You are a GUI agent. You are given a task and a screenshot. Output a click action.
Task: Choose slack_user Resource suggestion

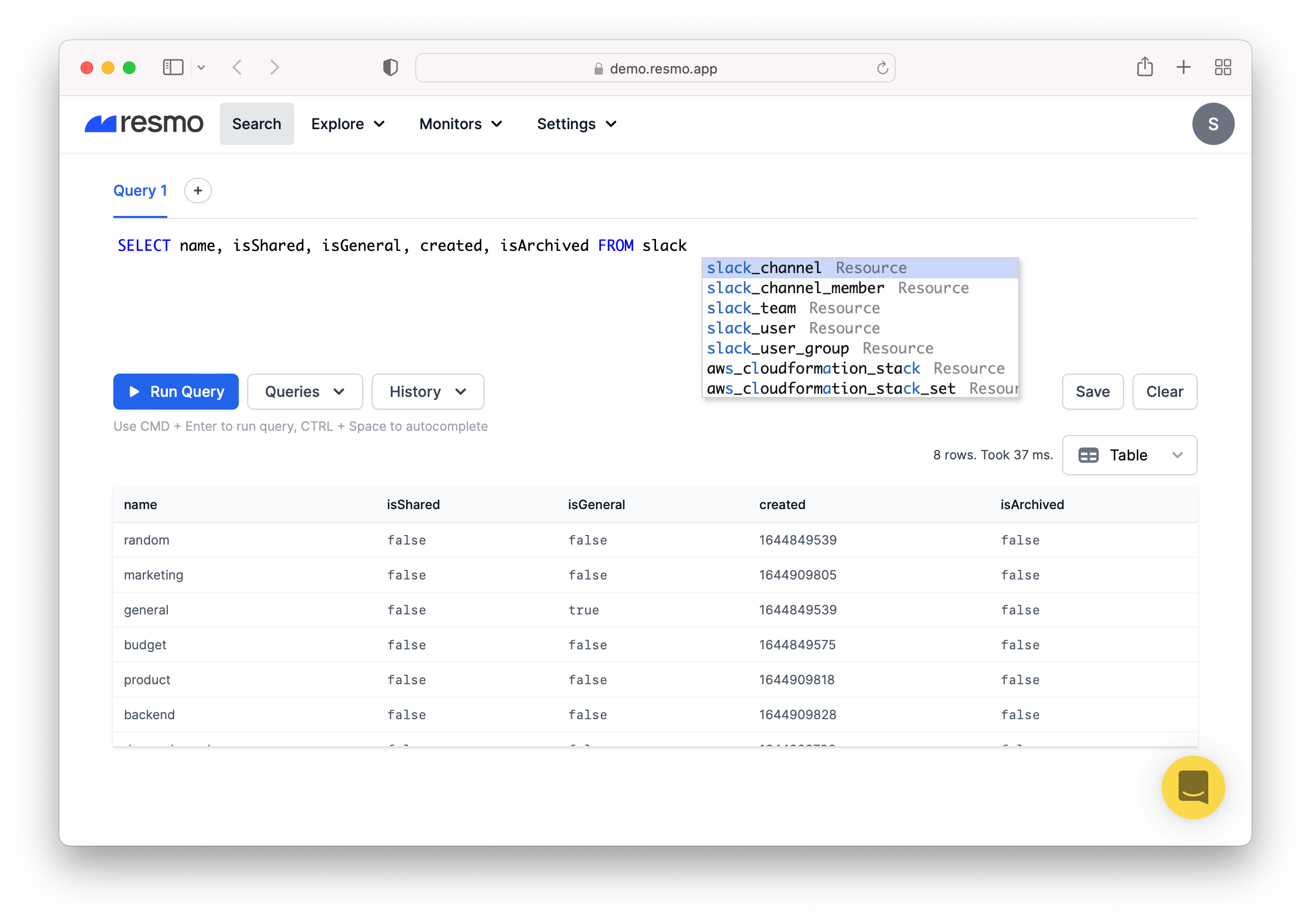coord(860,328)
